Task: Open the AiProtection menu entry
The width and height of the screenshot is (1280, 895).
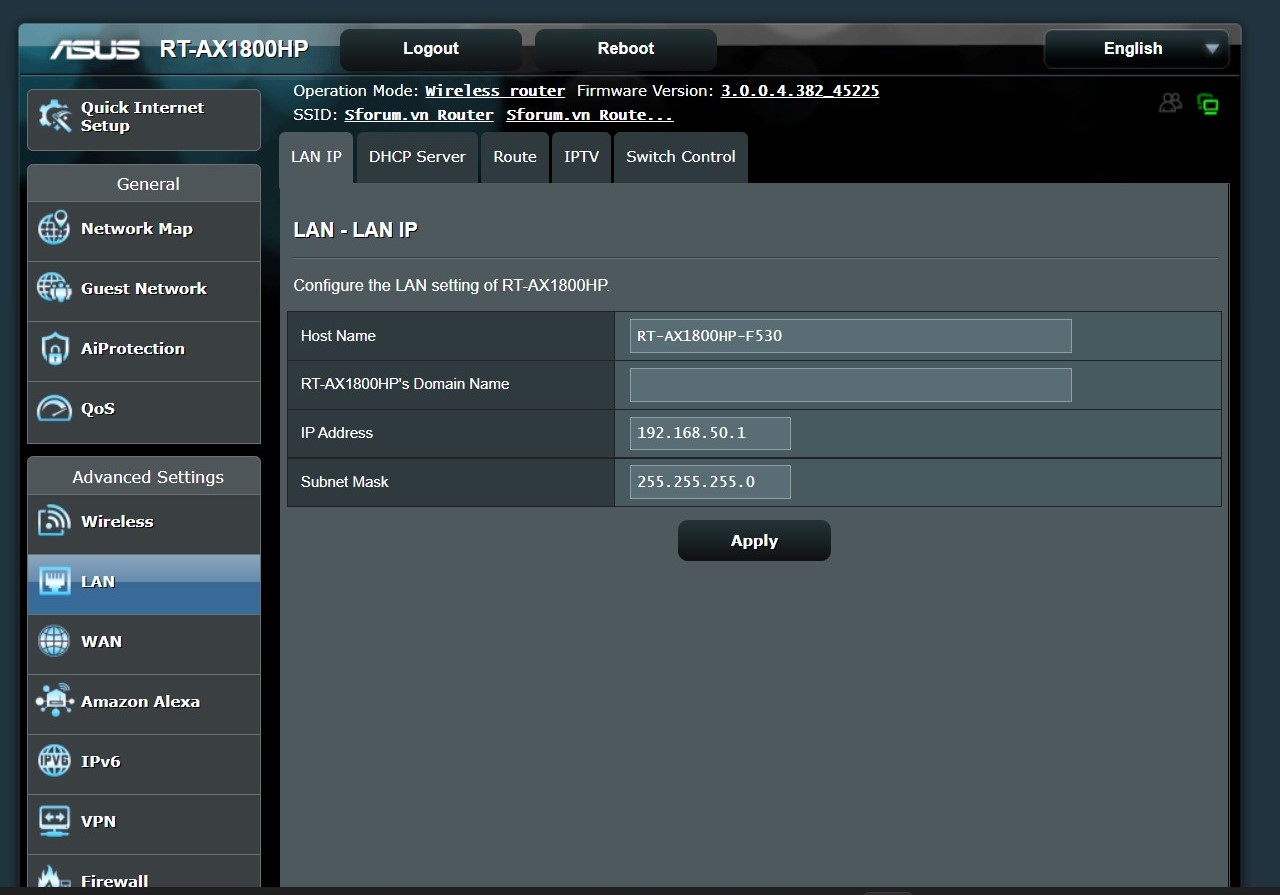Action: click(144, 349)
